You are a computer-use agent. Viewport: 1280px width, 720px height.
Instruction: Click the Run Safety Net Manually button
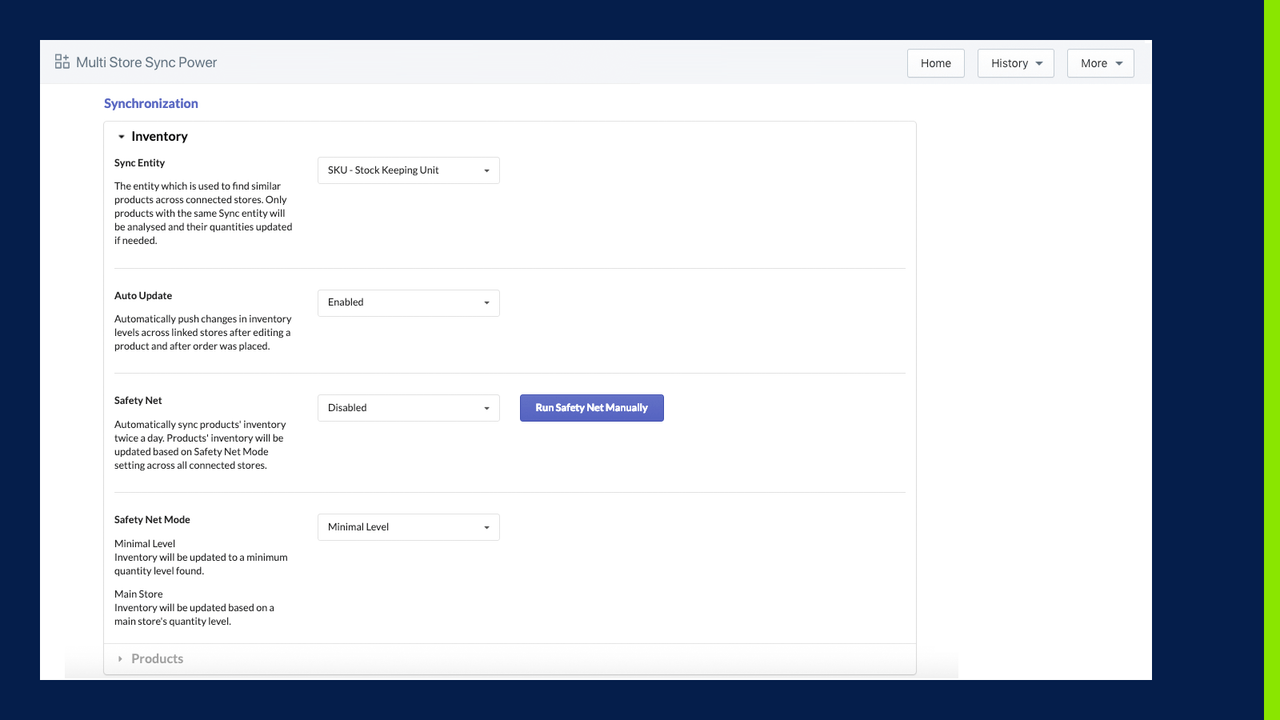click(591, 407)
